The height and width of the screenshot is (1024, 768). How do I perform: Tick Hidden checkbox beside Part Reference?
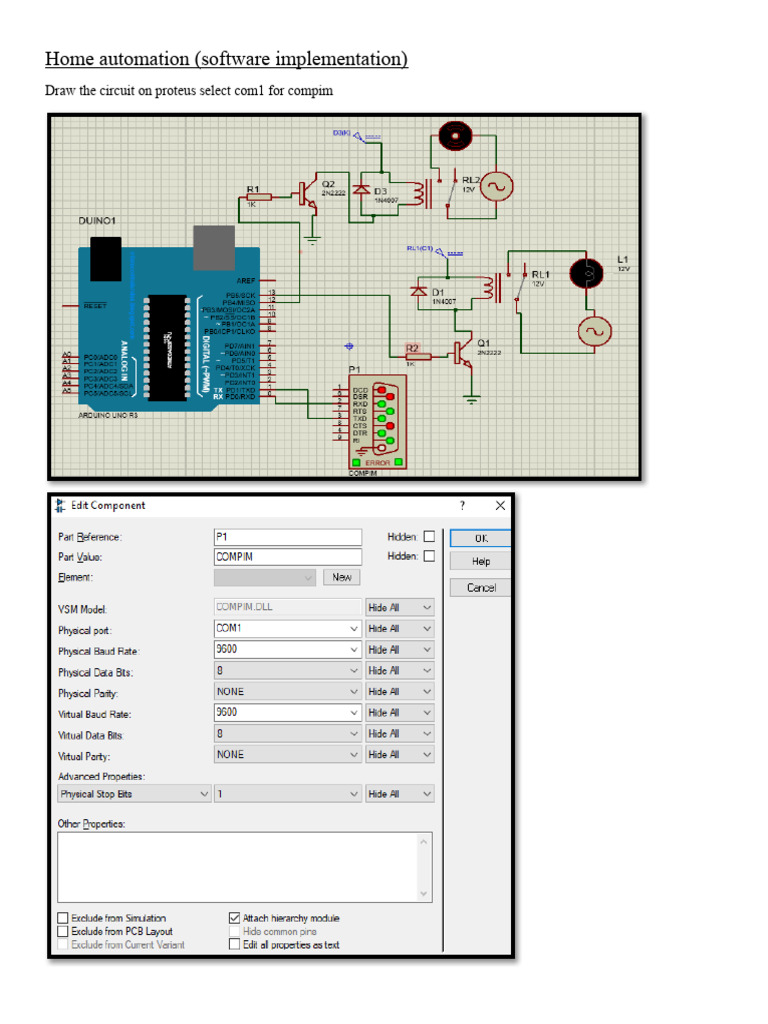coord(429,536)
